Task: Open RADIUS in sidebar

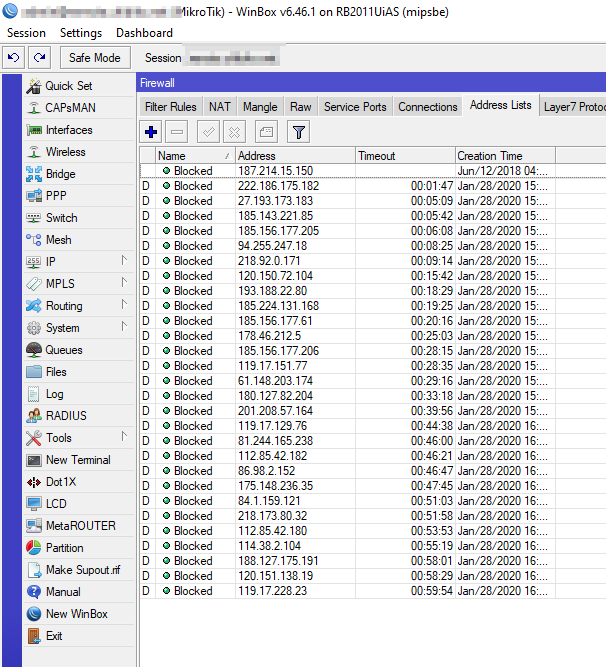Action: coord(79,416)
